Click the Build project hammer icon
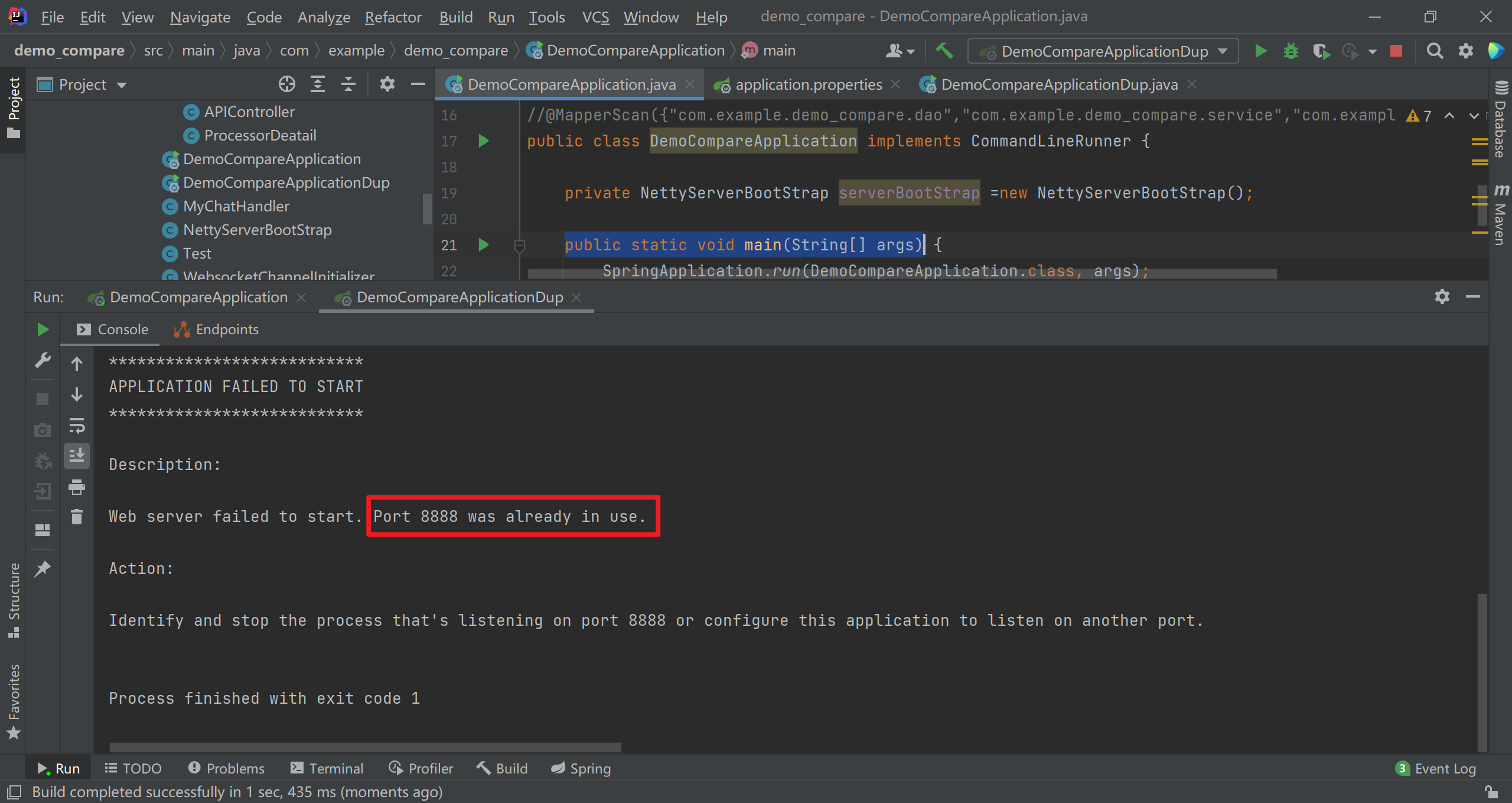This screenshot has height=803, width=1512. pos(944,51)
